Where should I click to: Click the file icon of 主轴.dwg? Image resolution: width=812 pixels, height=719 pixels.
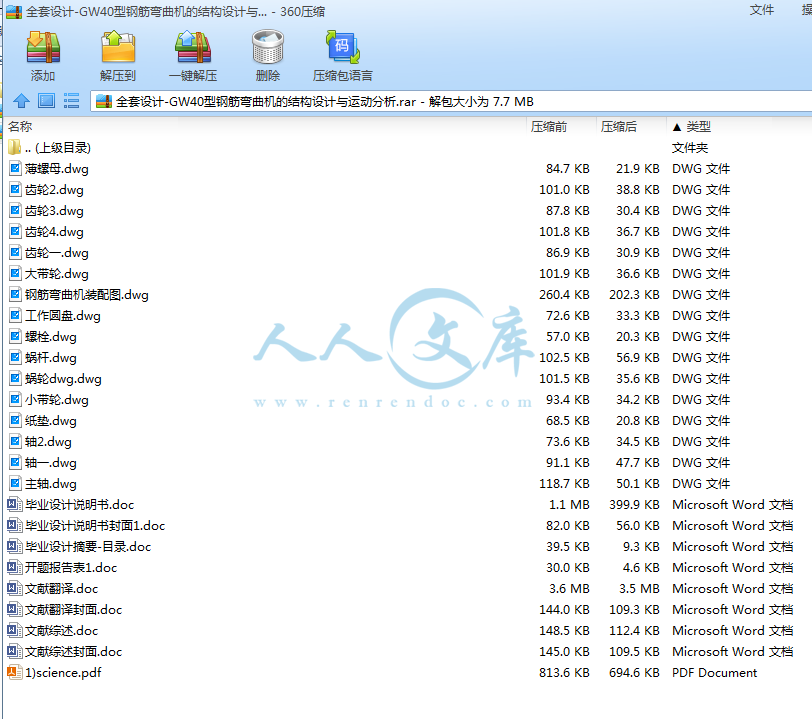pyautogui.click(x=16, y=483)
